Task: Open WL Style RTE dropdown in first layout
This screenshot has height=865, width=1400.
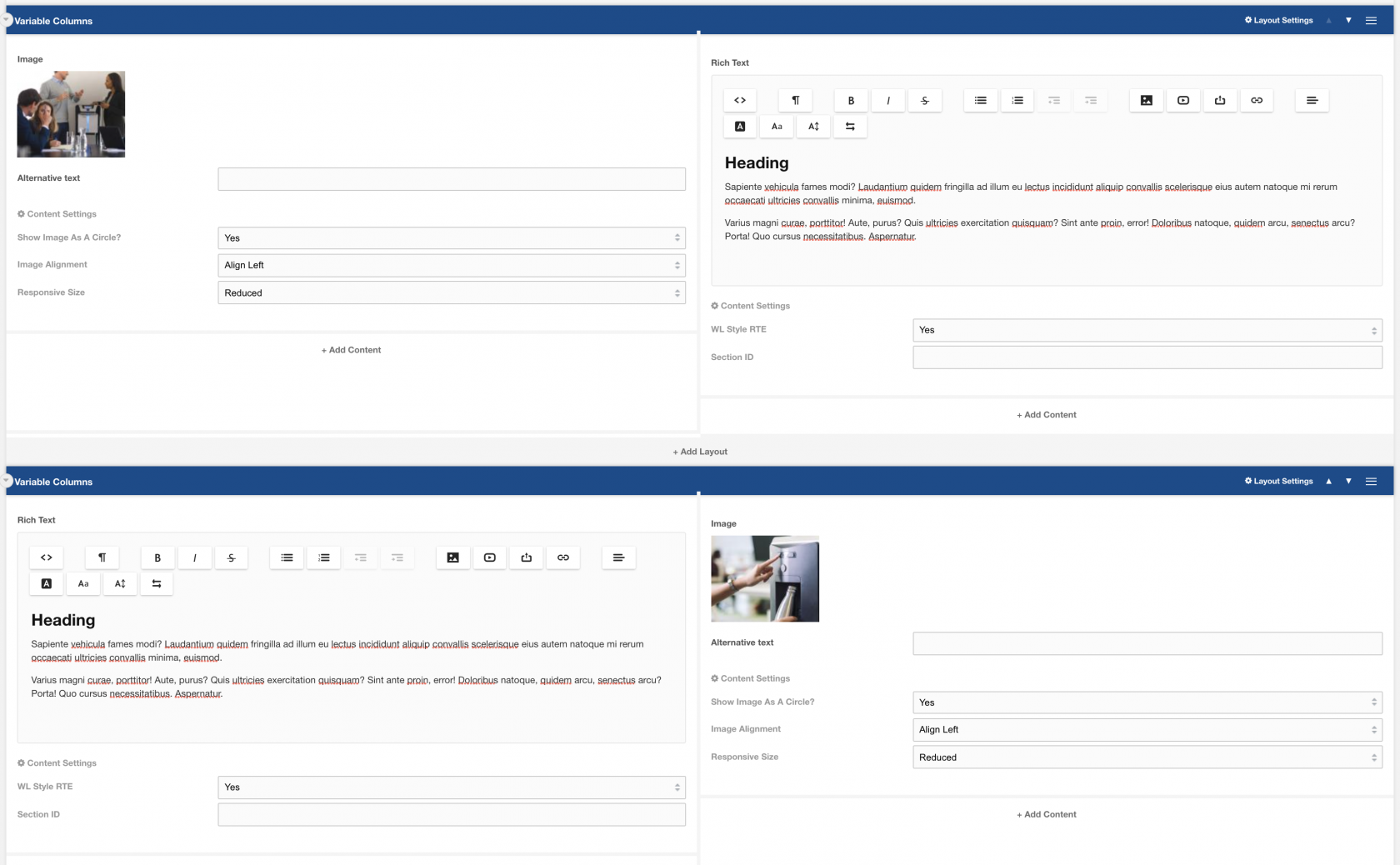Action: coord(1147,330)
